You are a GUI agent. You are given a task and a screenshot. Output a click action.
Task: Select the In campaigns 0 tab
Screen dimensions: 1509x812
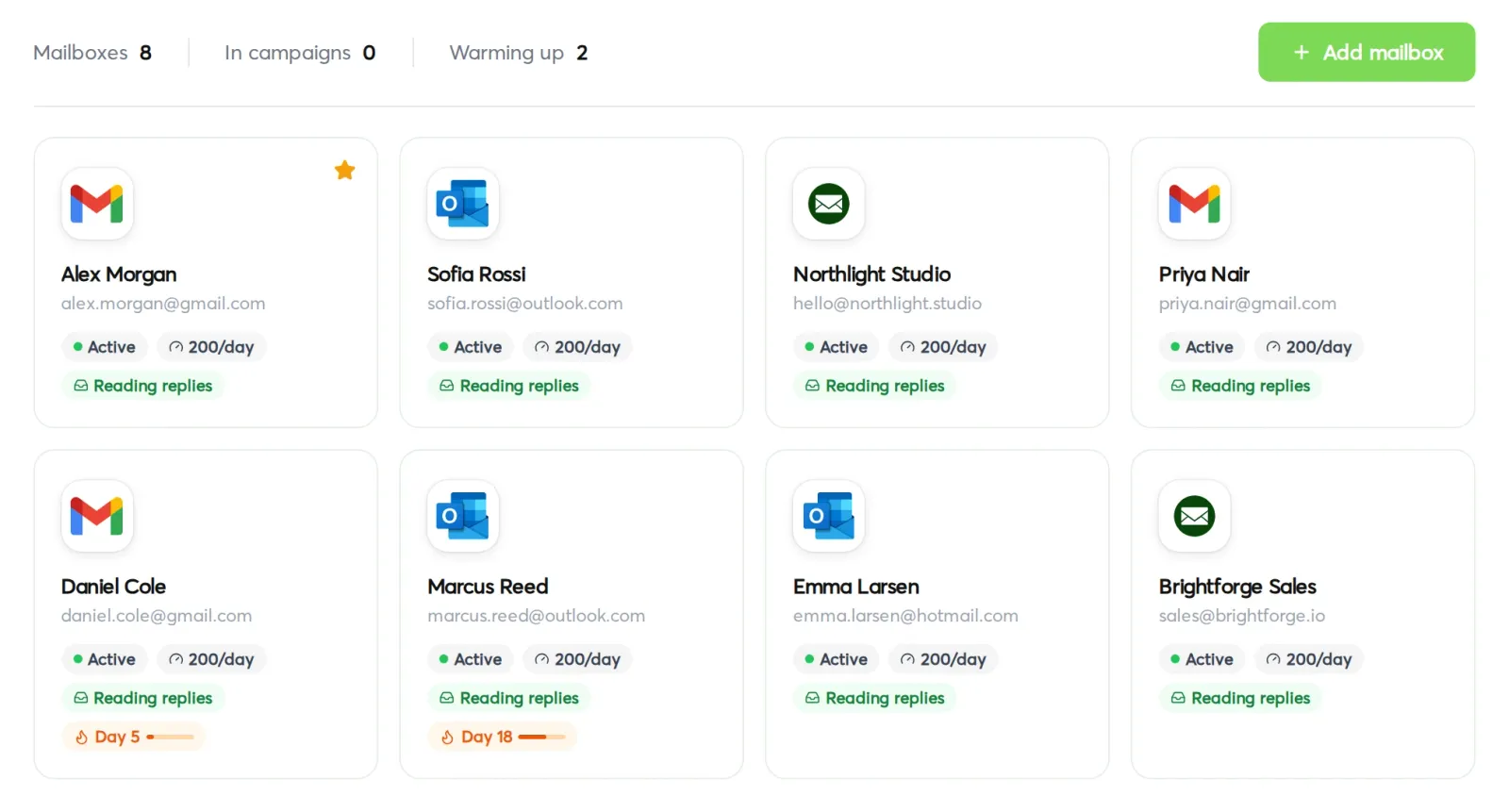[300, 53]
